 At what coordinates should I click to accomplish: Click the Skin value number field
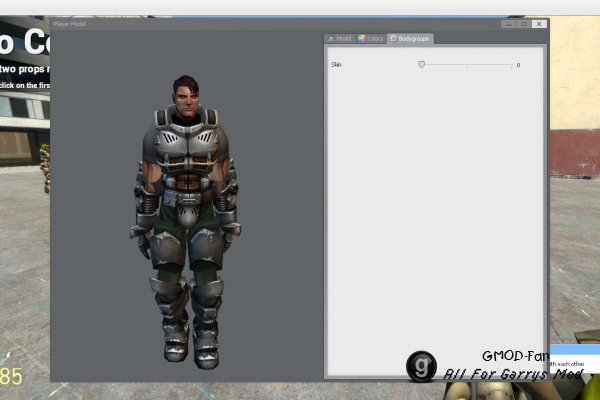click(x=520, y=65)
